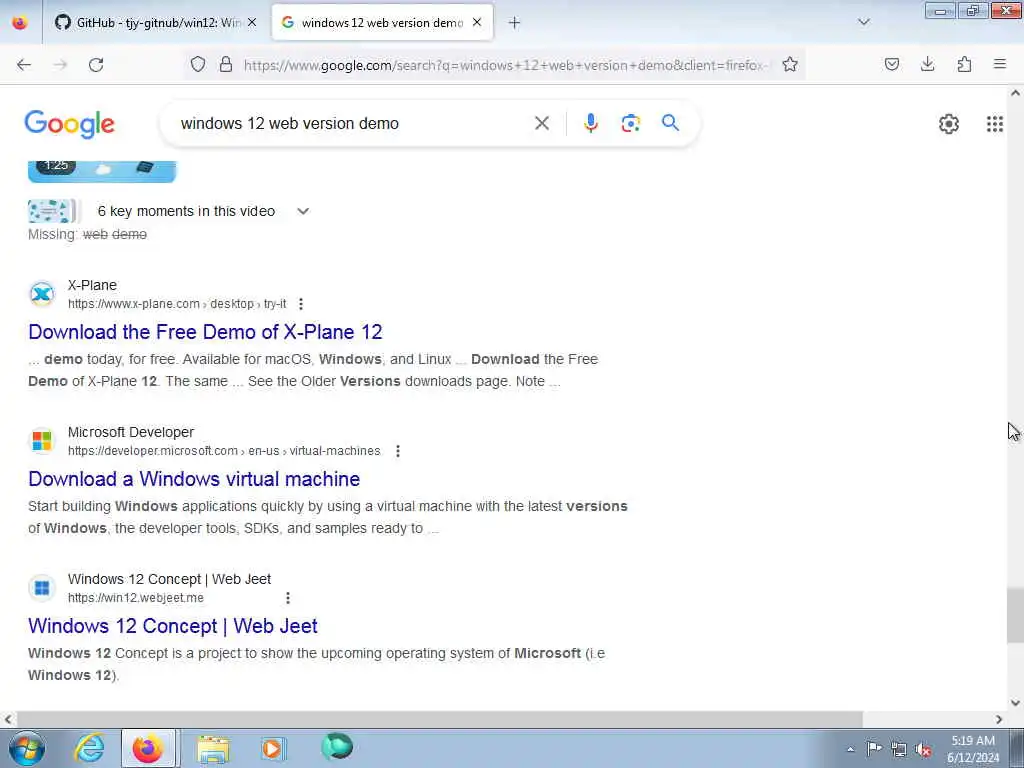Viewport: 1024px width, 768px height.
Task: Click the vertical scrollbar down arrow
Action: [1015, 703]
